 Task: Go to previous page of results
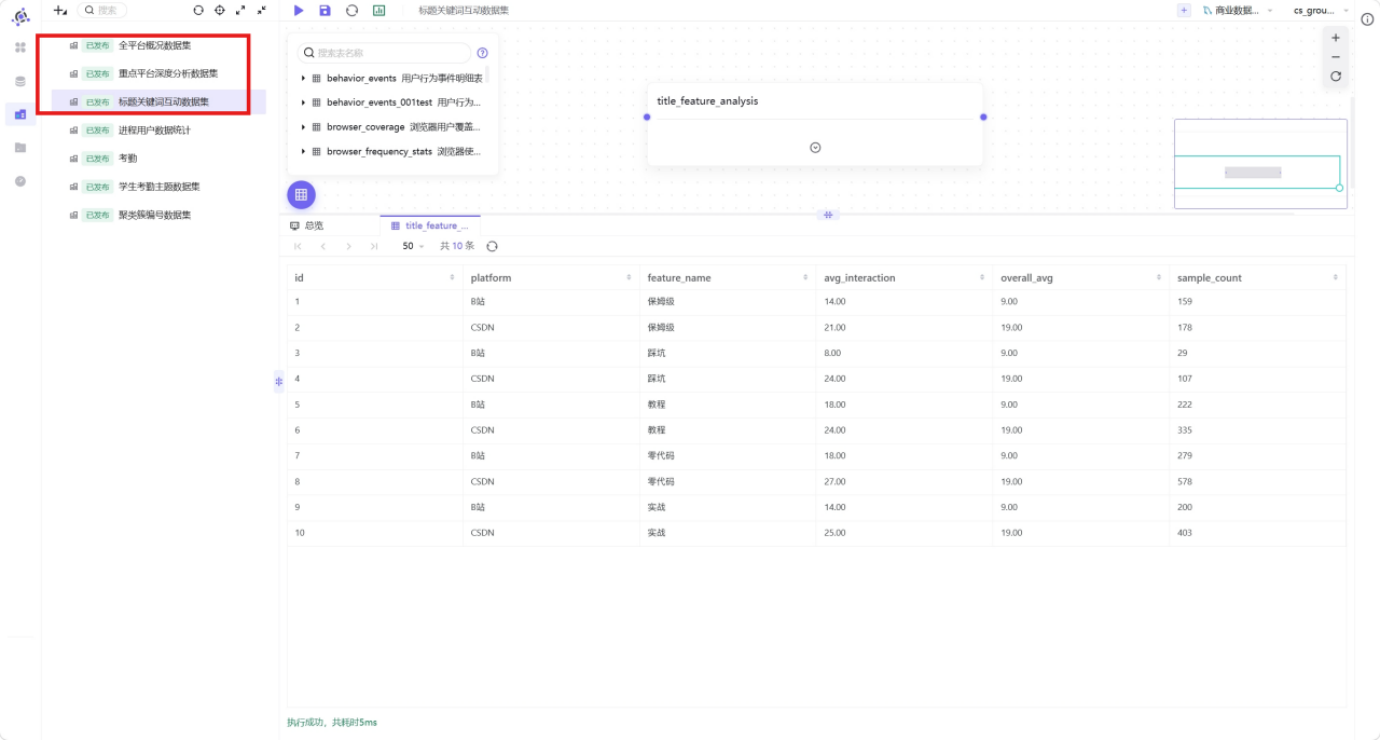coord(323,246)
